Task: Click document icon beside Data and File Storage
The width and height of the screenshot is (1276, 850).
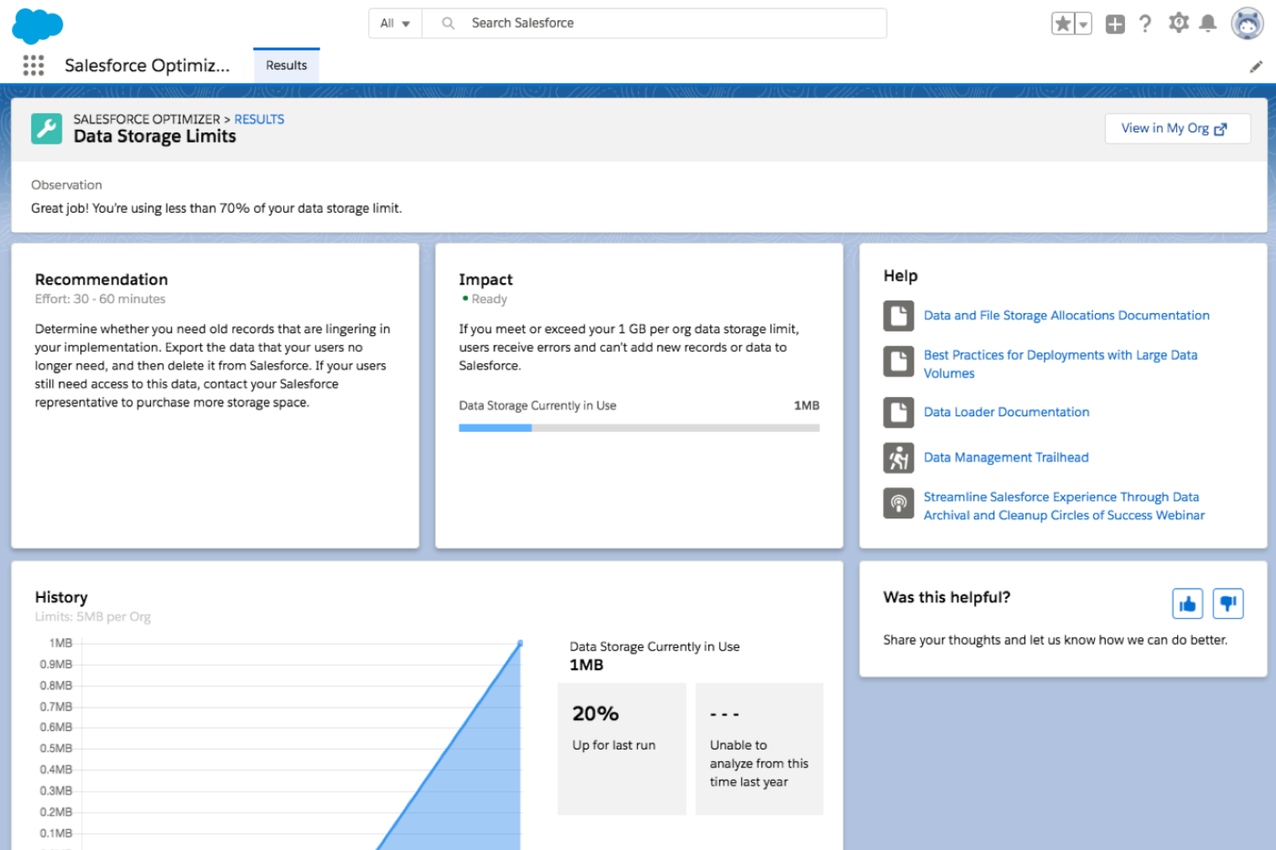Action: (898, 316)
